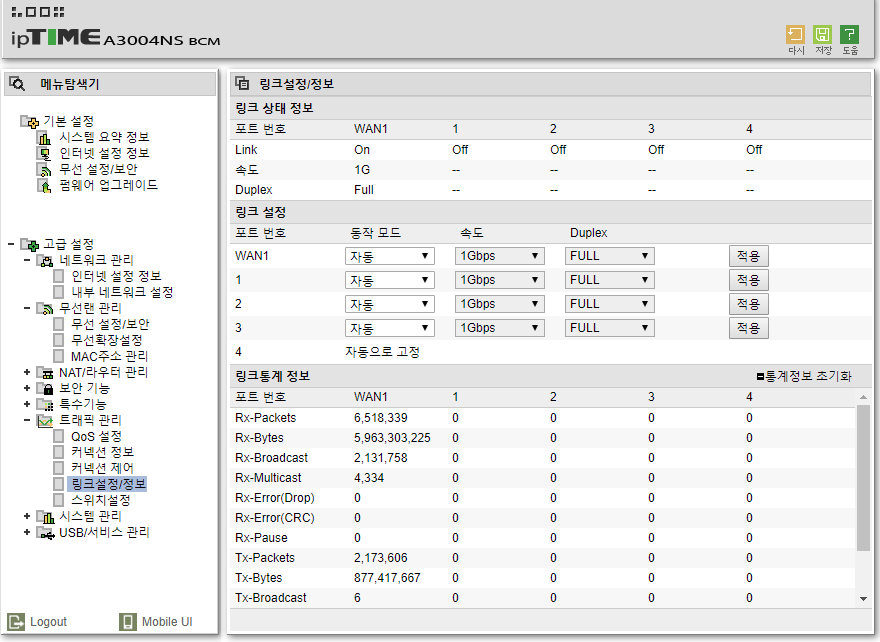Open the port 3 Duplex FULL dropdown
Image resolution: width=880 pixels, height=642 pixels.
pyautogui.click(x=609, y=328)
